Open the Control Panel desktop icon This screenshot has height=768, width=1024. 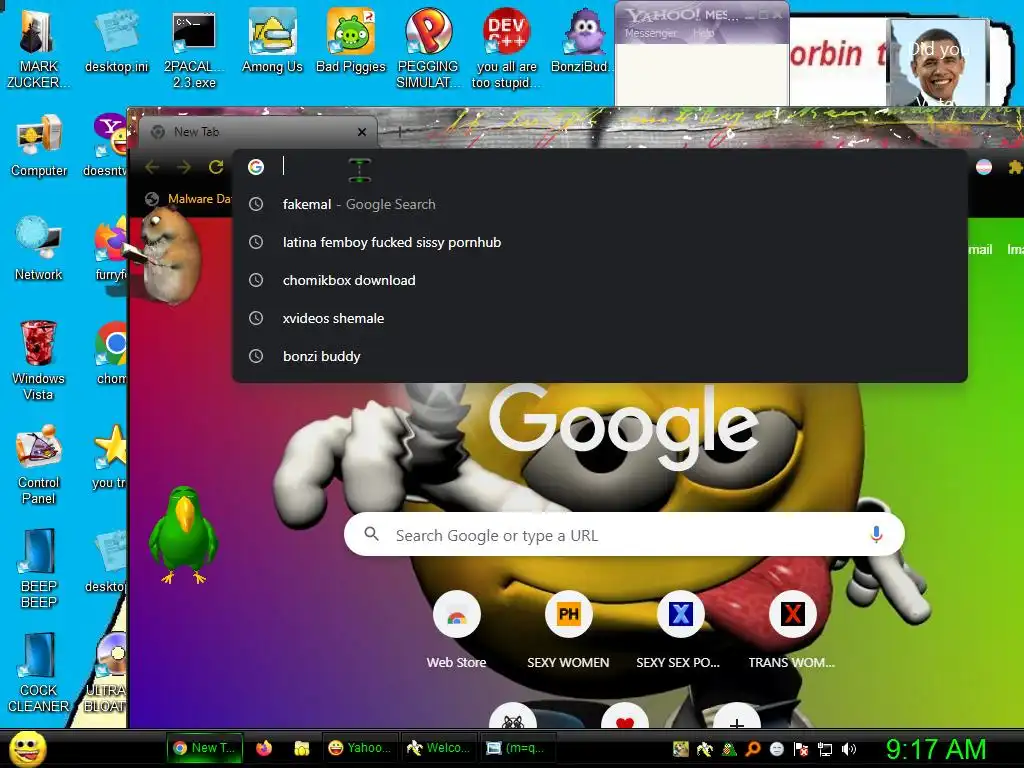(x=39, y=465)
